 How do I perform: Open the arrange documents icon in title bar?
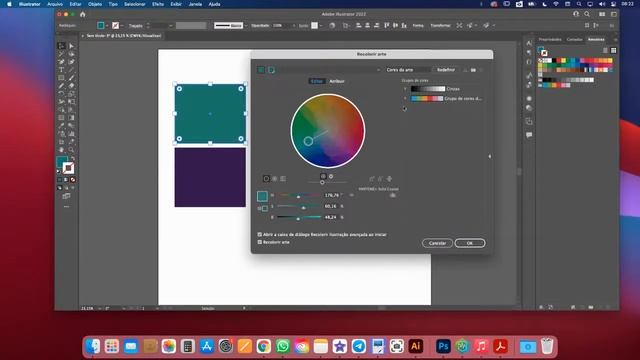click(602, 14)
